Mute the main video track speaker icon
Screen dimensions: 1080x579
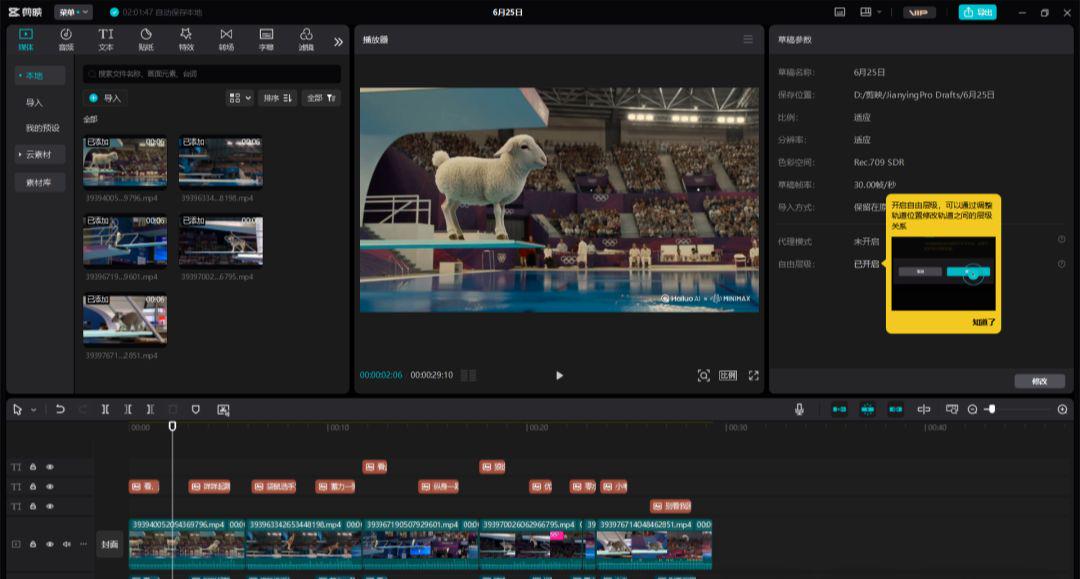66,544
